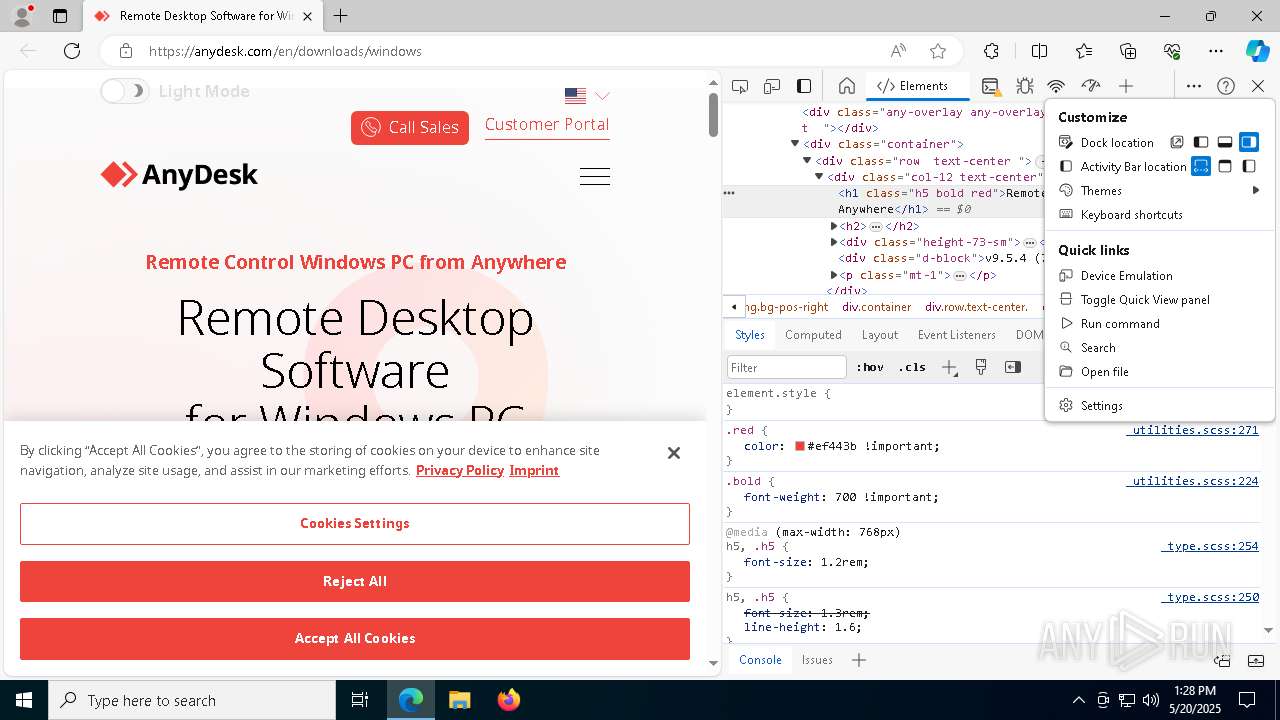1280x720 pixels.
Task: Open the Customer Portal link
Action: click(x=547, y=125)
